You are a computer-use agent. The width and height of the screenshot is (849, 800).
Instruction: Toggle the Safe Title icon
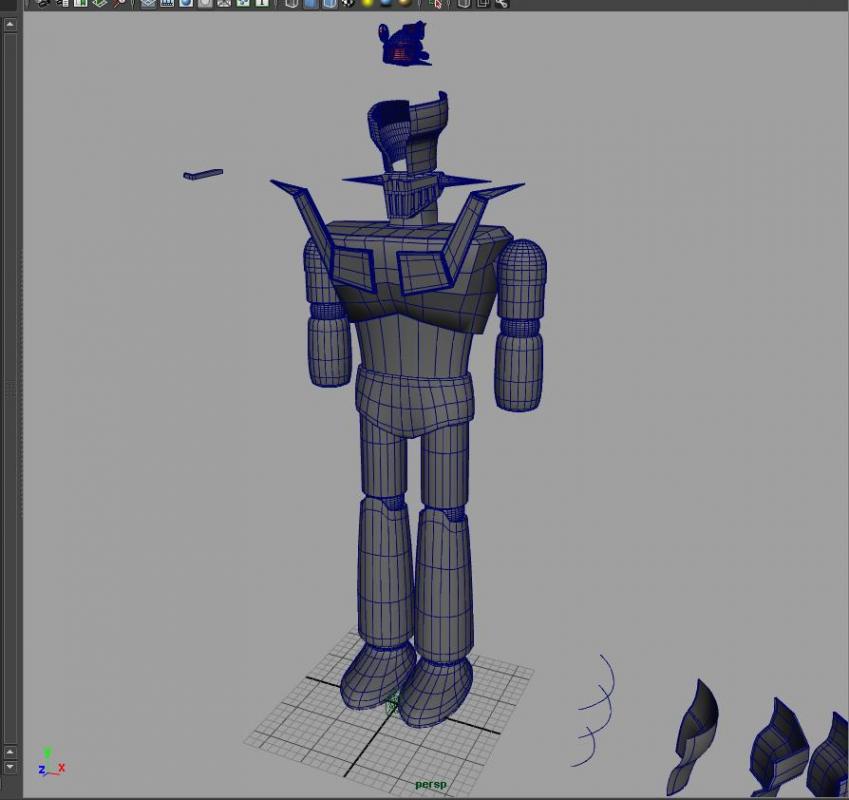pos(262,3)
